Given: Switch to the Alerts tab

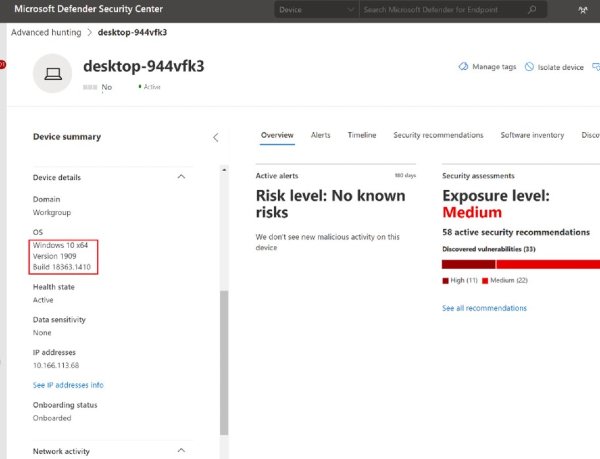Looking at the screenshot, I should click(x=320, y=135).
